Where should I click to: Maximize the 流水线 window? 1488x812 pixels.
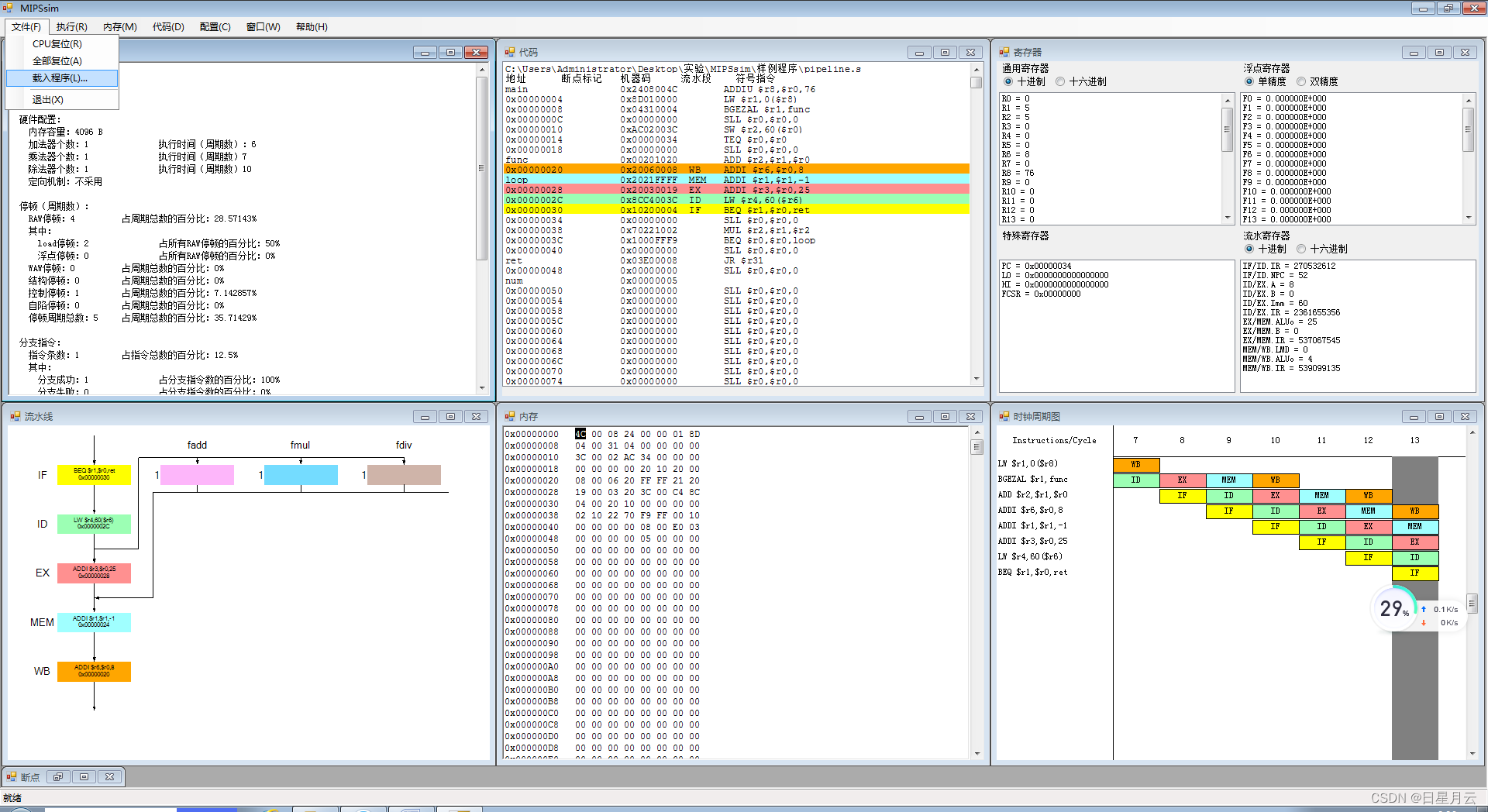pos(450,417)
